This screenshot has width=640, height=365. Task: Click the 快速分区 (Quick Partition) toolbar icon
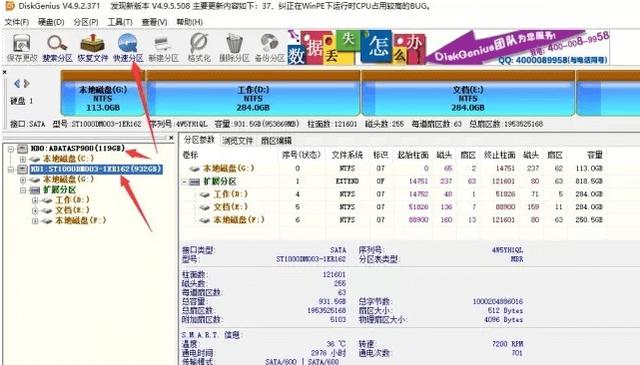coord(128,48)
